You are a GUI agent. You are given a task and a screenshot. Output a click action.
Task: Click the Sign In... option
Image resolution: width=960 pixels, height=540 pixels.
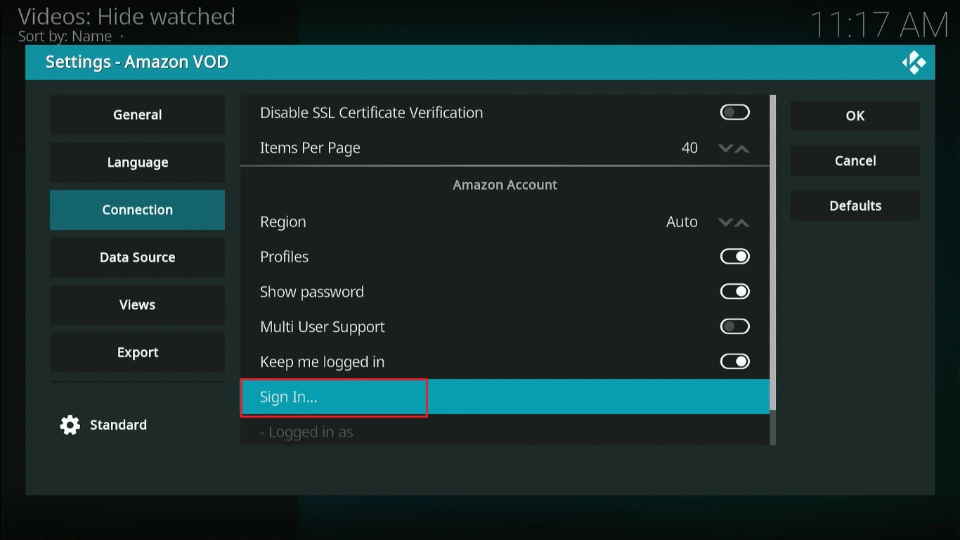(504, 397)
